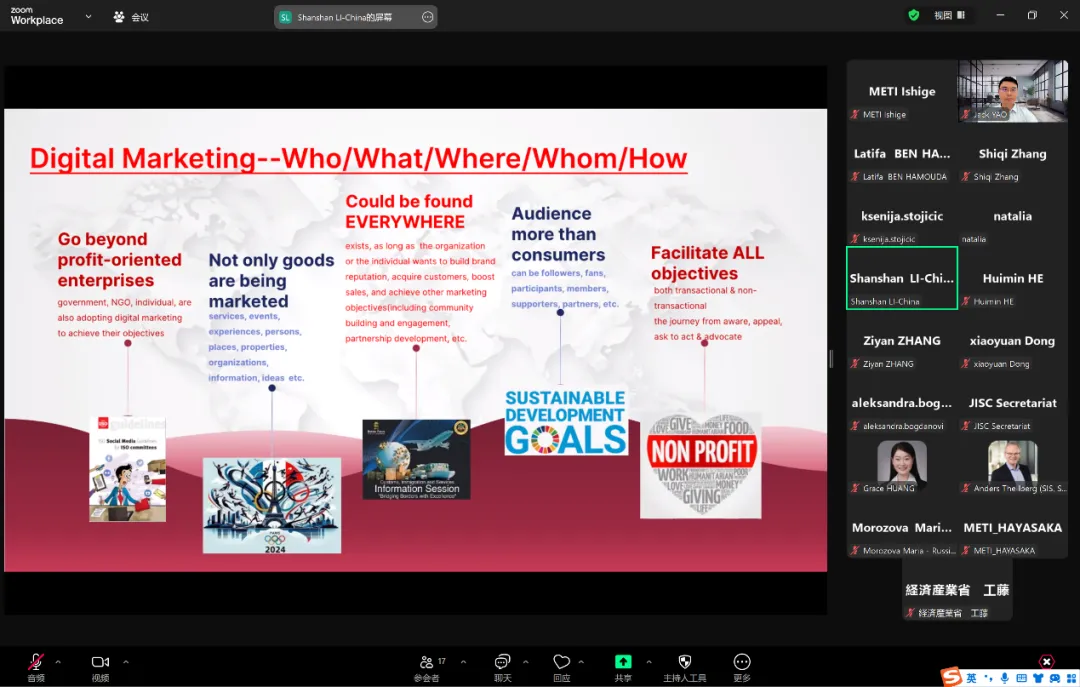Image resolution: width=1080 pixels, height=687 pixels.
Task: Open the Zoom Workplace dropdown chevron
Action: [88, 16]
